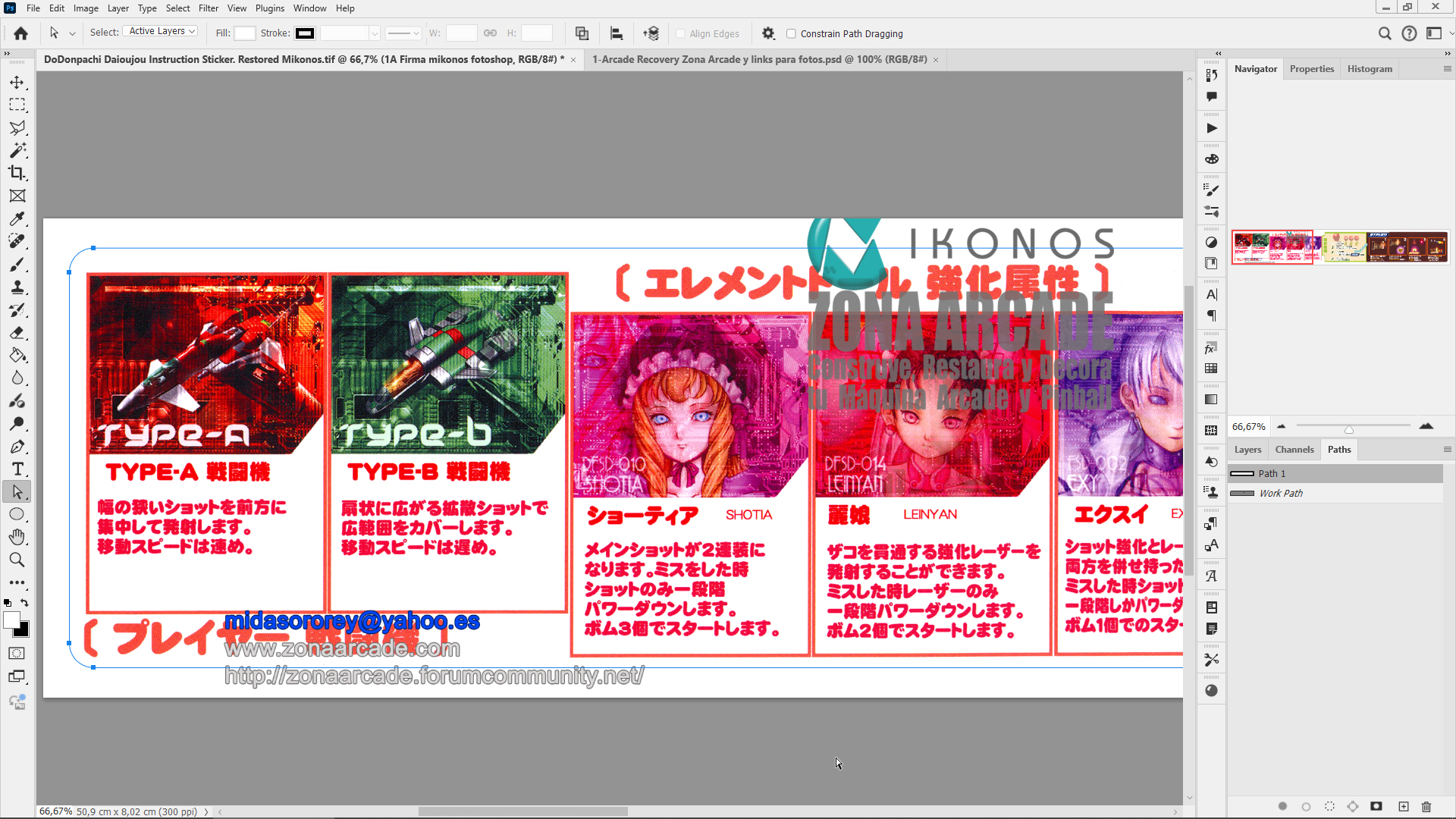Select the Move tool

17,82
